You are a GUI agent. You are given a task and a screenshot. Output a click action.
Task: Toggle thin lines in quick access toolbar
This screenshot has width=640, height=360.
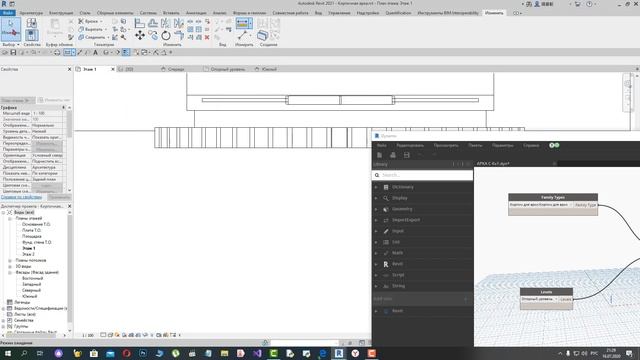[x=126, y=52]
